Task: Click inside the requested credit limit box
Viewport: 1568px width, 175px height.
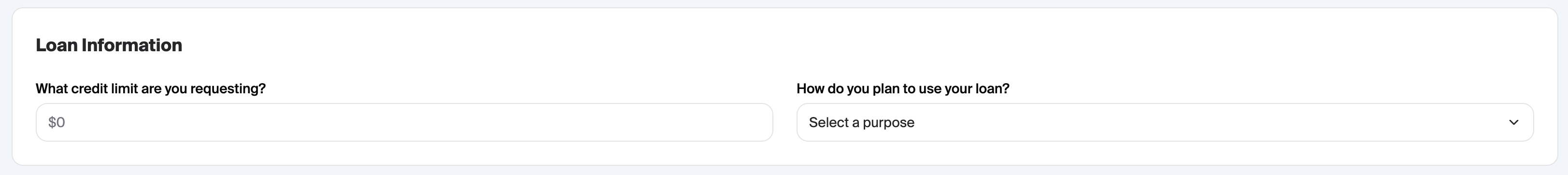Action: [x=404, y=123]
